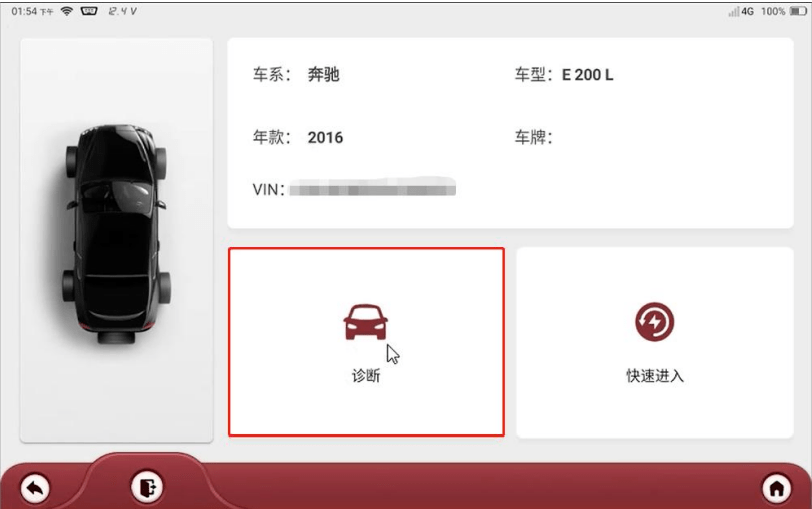Screen dimensions: 812x509
Task: Click the 2.4 V voltage reading
Action: 122,11
